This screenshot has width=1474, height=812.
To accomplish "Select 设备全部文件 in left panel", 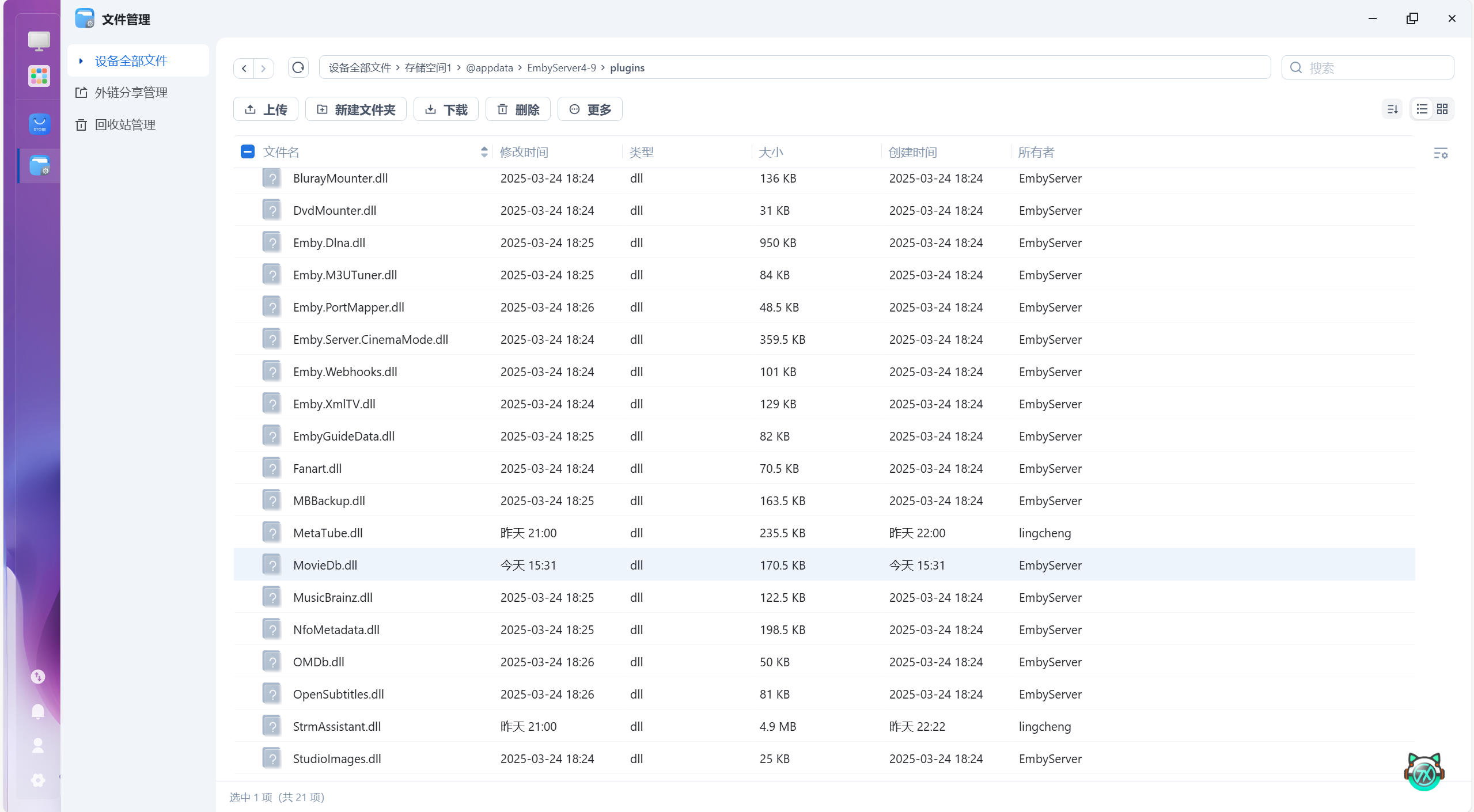I will [x=138, y=60].
